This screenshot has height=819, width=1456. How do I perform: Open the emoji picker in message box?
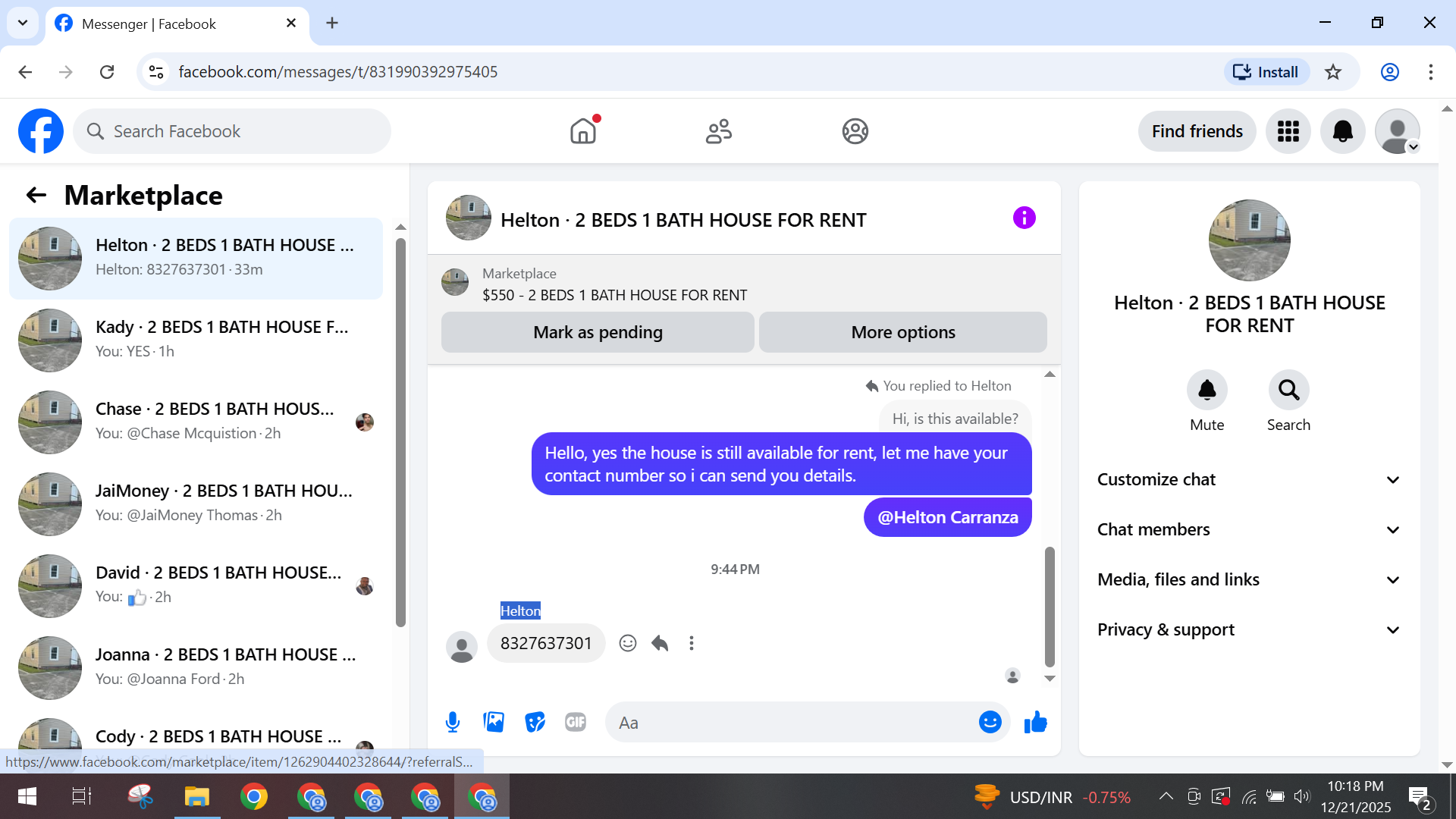pyautogui.click(x=990, y=722)
